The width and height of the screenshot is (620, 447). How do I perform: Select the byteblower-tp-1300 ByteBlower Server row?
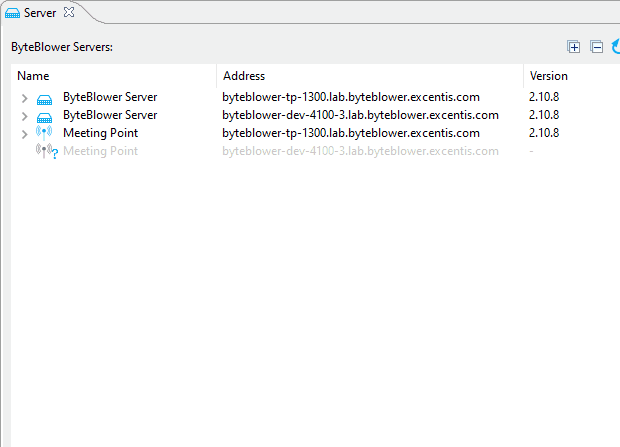pos(109,98)
